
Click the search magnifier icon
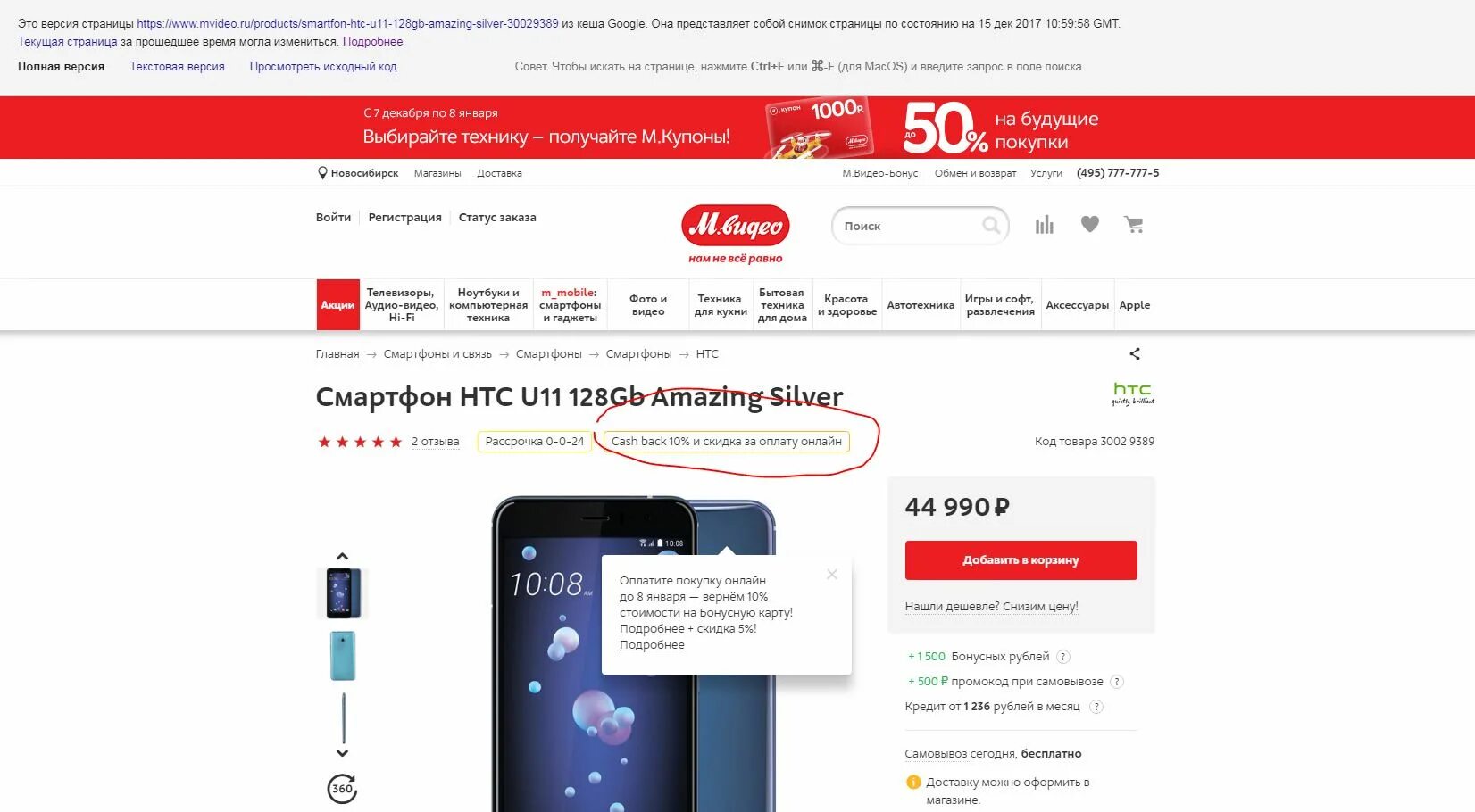(991, 225)
